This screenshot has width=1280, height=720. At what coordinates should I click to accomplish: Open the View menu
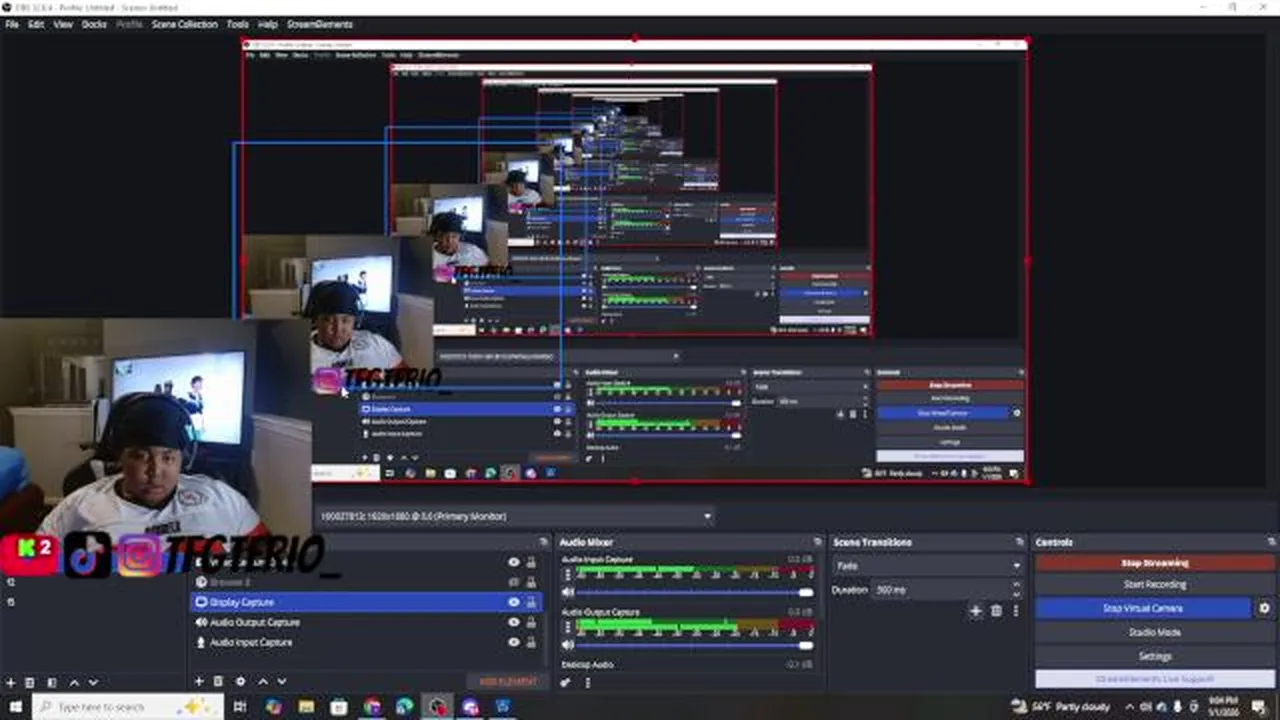coord(63,24)
